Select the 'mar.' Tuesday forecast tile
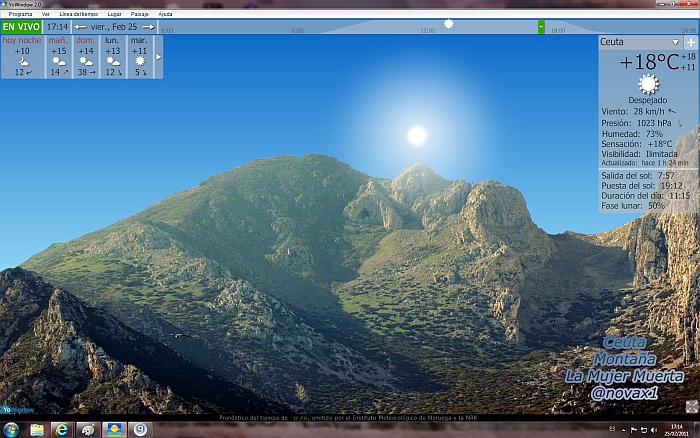This screenshot has width=700, height=438. click(x=139, y=57)
